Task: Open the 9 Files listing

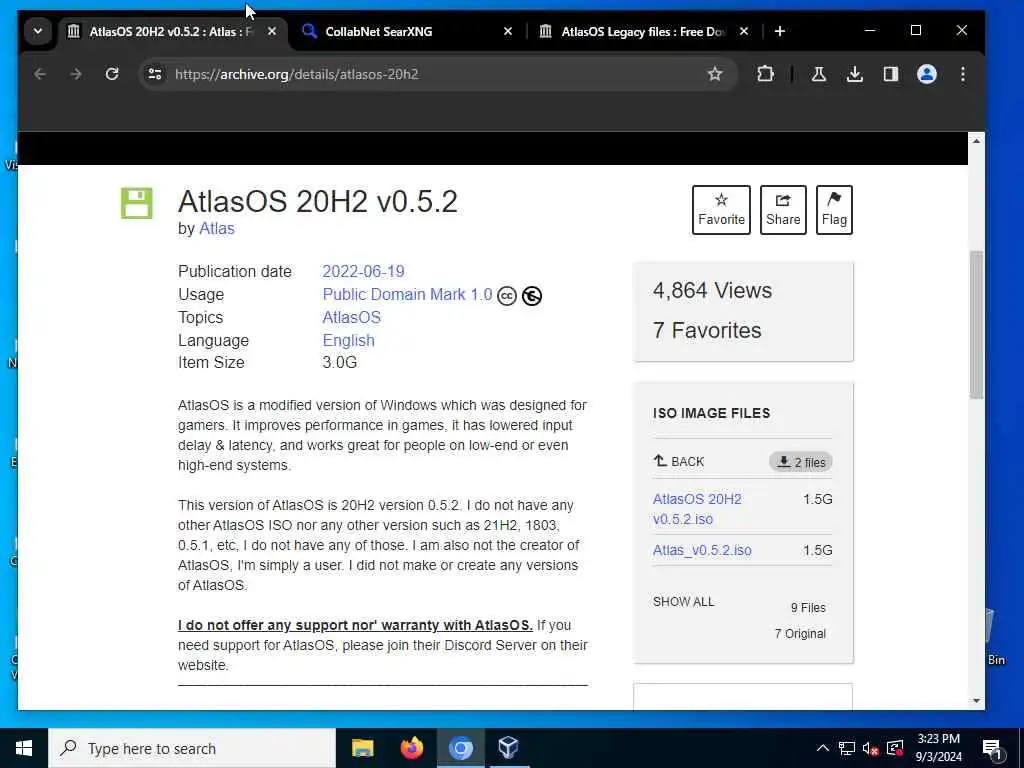Action: (808, 607)
